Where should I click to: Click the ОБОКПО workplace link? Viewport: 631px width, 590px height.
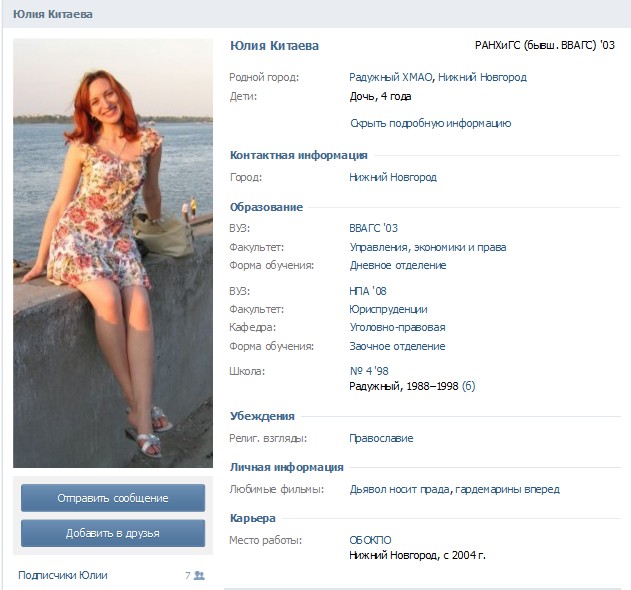coord(370,541)
